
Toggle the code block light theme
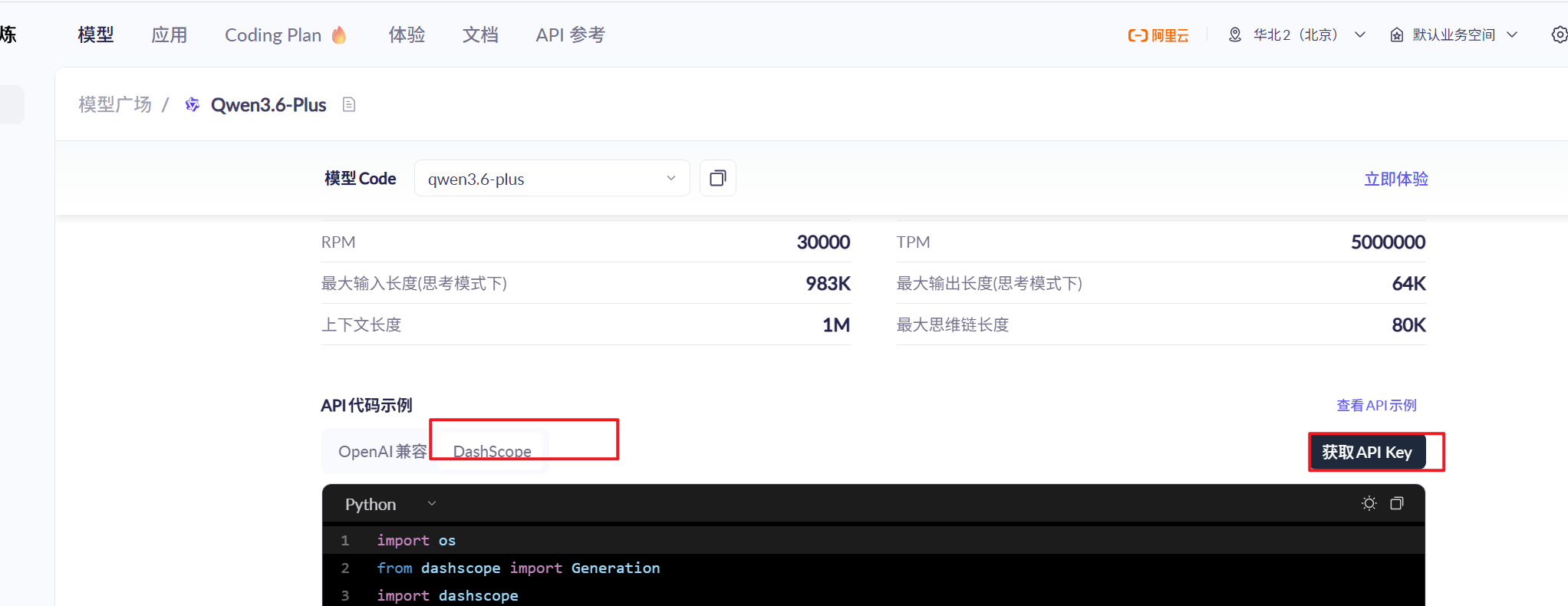(1369, 504)
